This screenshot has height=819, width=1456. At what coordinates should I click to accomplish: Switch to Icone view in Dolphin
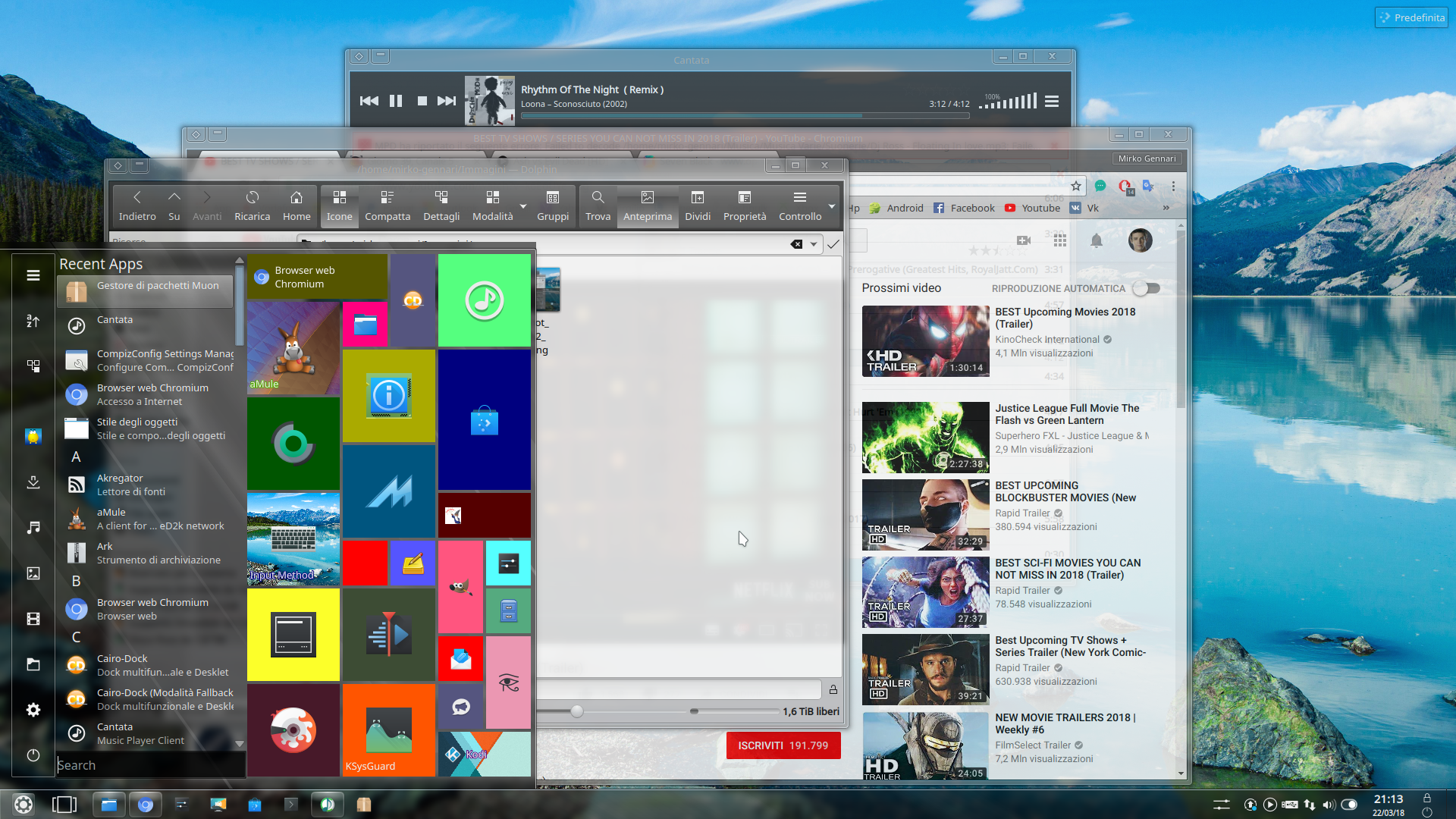point(340,206)
